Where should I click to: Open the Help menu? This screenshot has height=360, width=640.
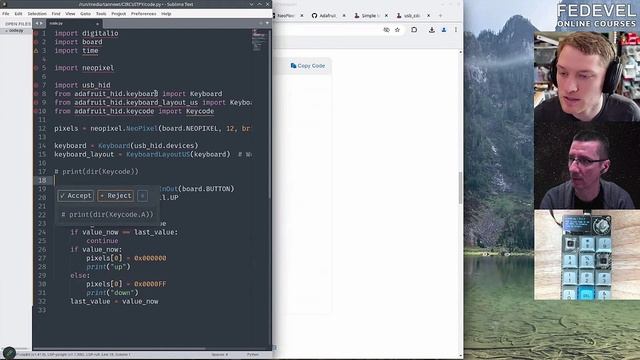(x=166, y=13)
